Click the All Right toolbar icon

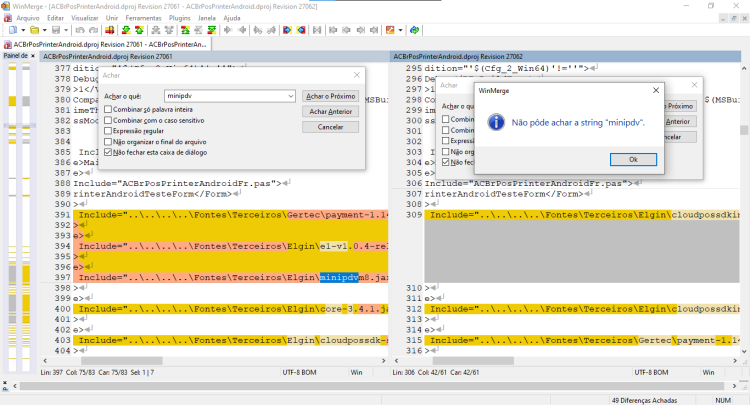287,30
